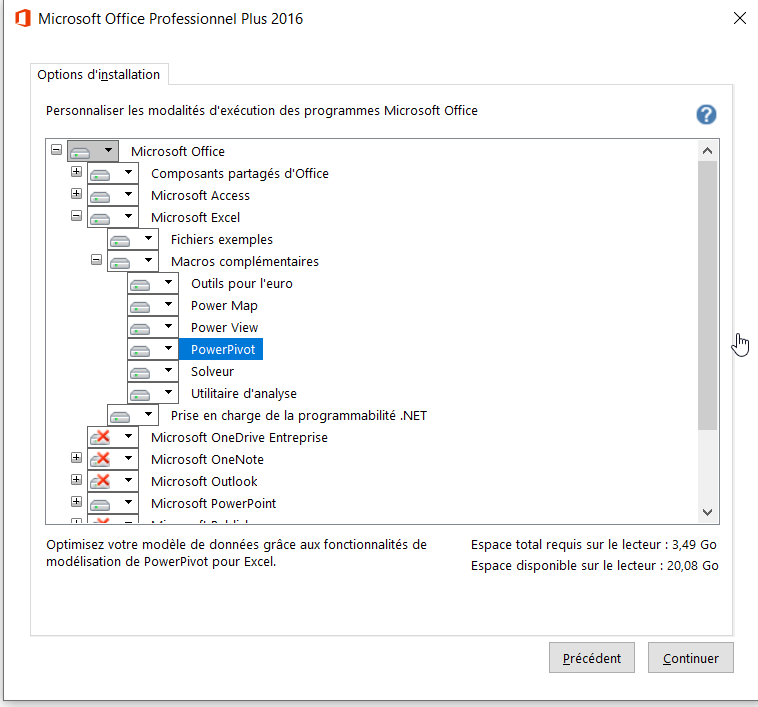Close the Office setup window

(x=740, y=18)
